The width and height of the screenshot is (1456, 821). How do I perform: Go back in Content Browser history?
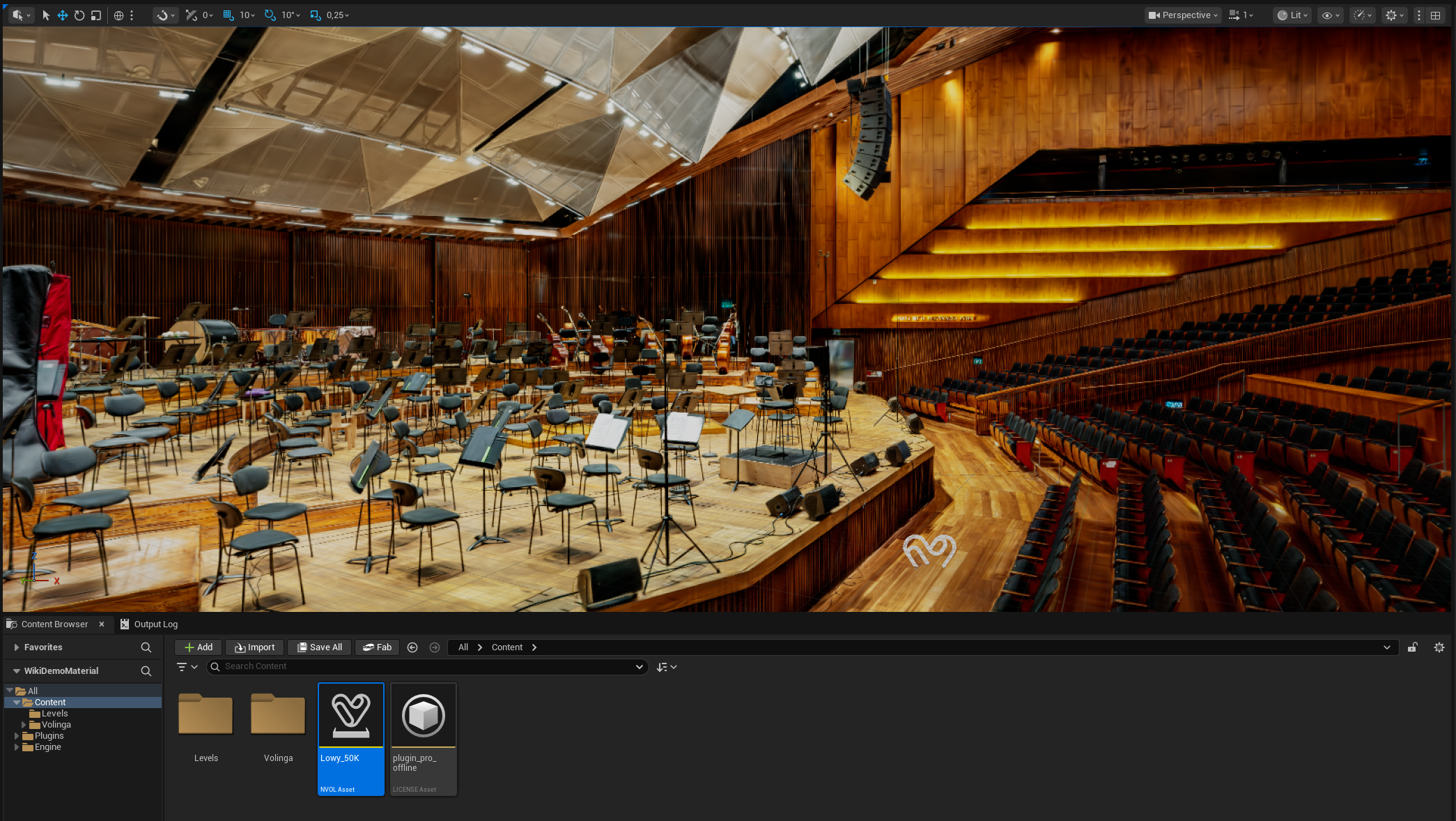coord(412,647)
